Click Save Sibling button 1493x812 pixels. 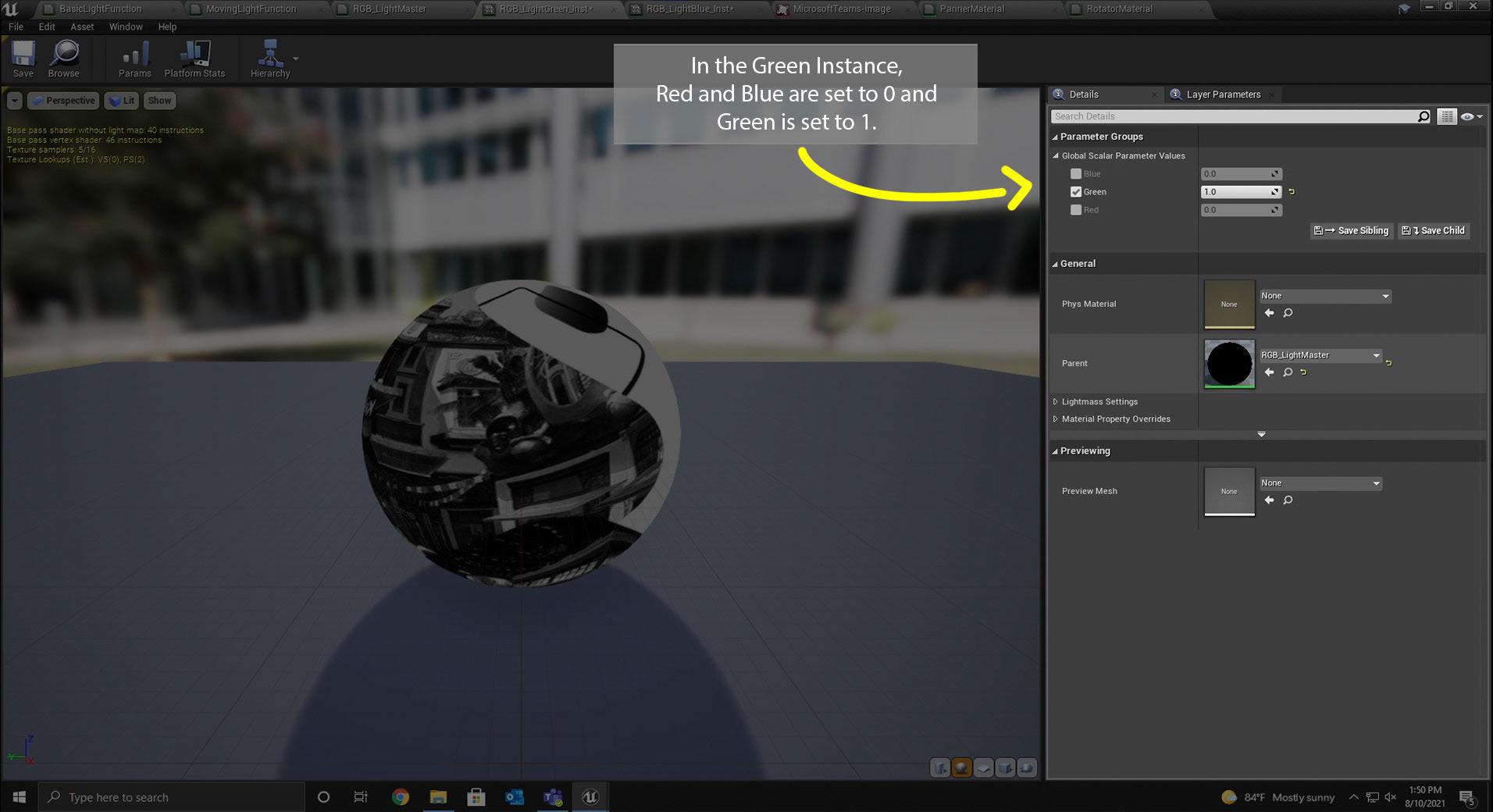pos(1351,231)
